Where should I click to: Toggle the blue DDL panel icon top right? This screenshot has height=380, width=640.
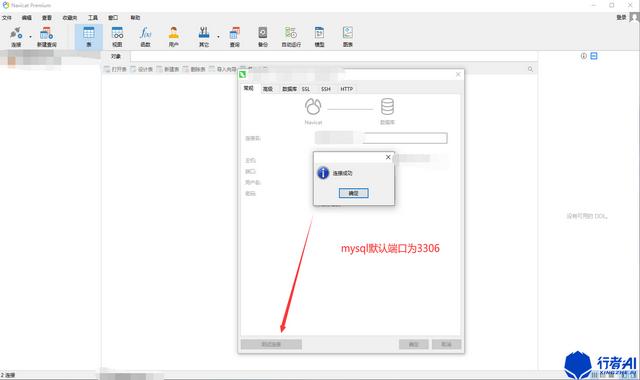pyautogui.click(x=594, y=56)
